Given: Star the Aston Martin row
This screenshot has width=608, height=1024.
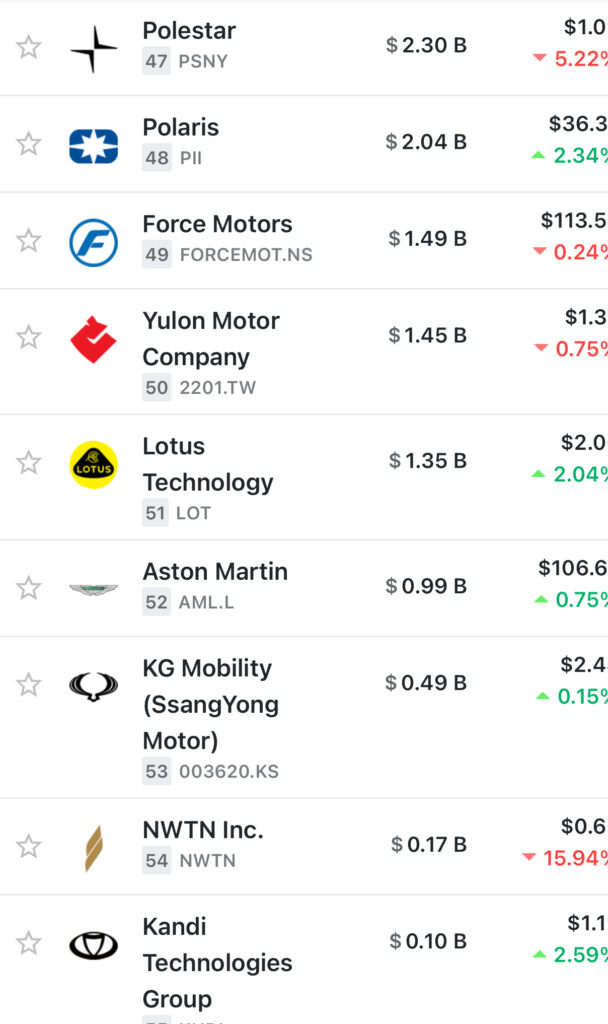Looking at the screenshot, I should pos(29,588).
